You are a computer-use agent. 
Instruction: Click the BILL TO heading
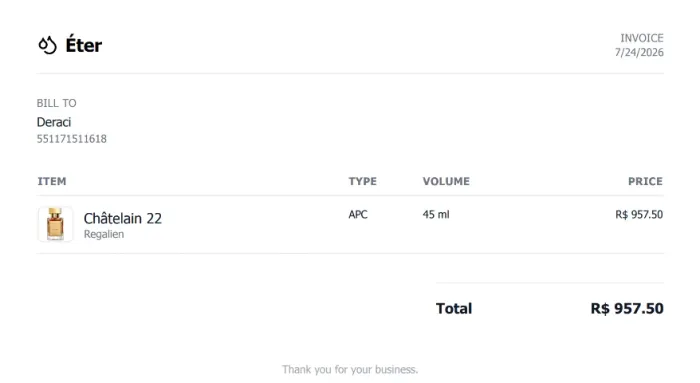coord(56,103)
